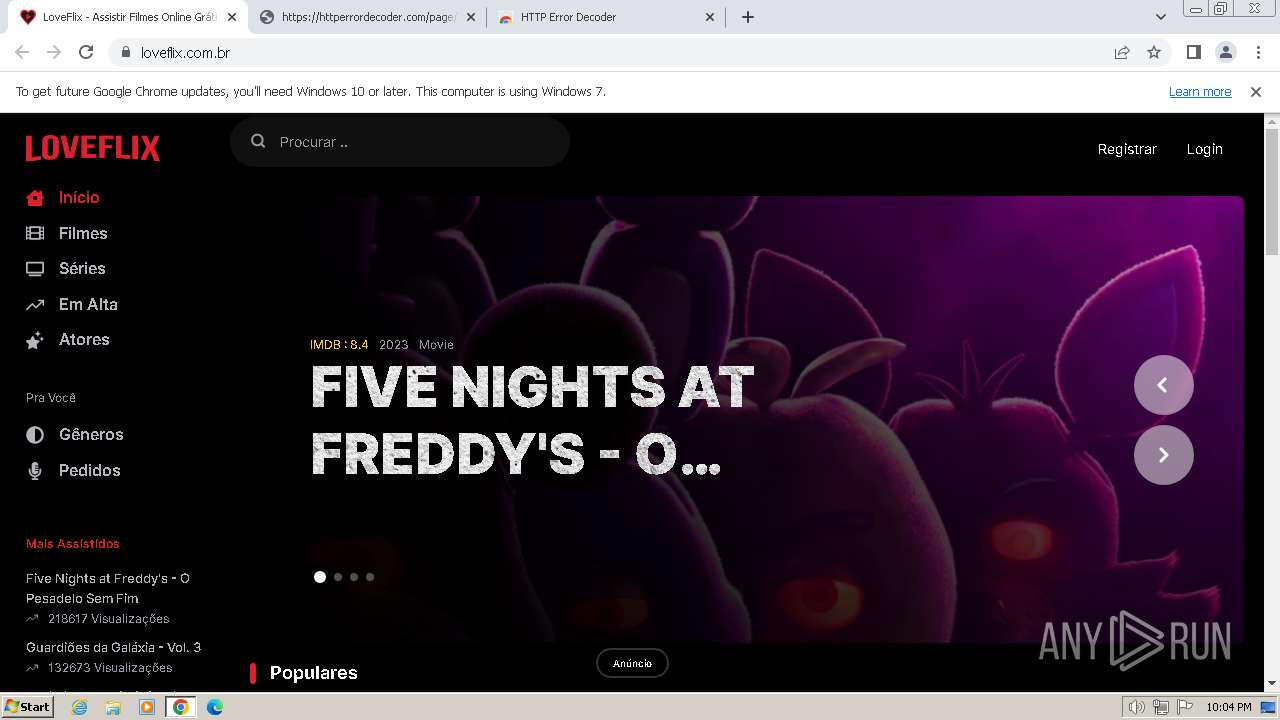Screen dimensions: 1280x720
Task: Open Chrome profile avatar
Action: (x=1226, y=52)
